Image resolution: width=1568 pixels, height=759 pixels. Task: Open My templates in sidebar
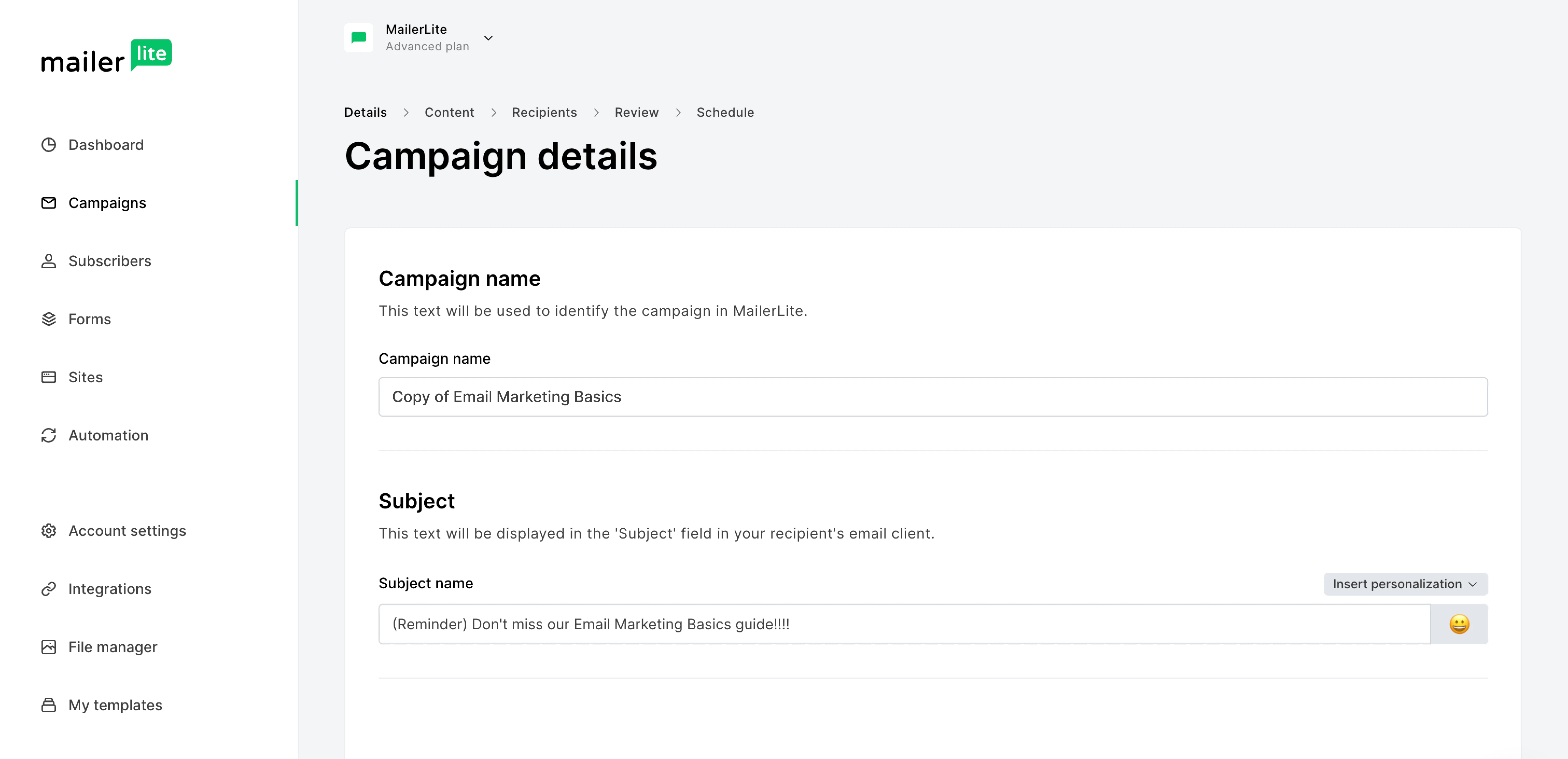(115, 705)
